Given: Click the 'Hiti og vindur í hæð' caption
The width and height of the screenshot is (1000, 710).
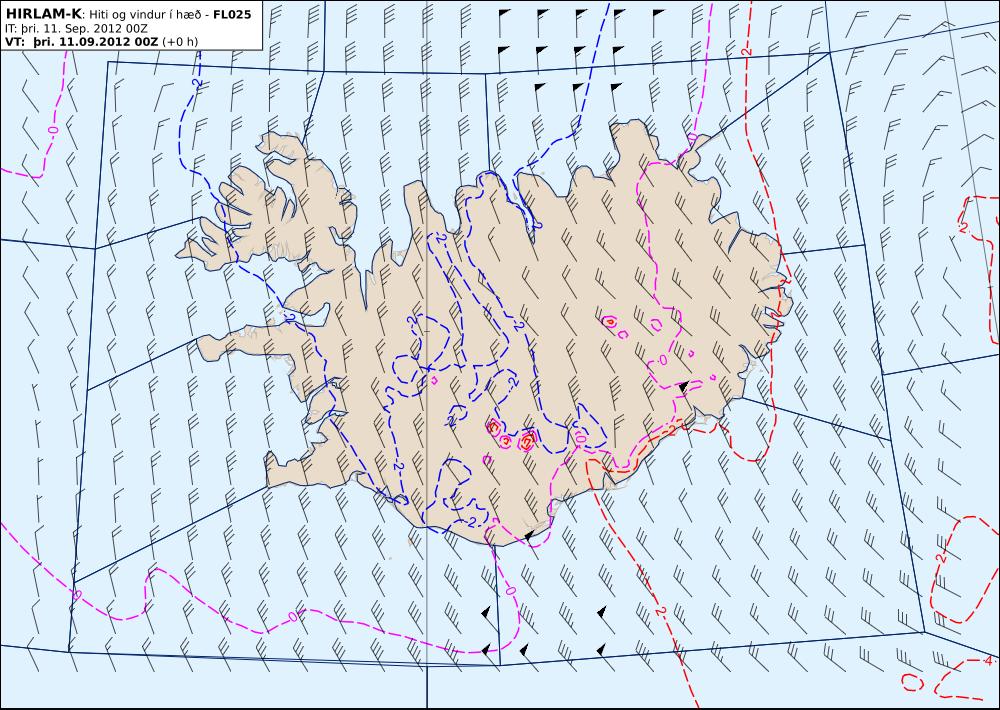Looking at the screenshot, I should (x=146, y=15).
